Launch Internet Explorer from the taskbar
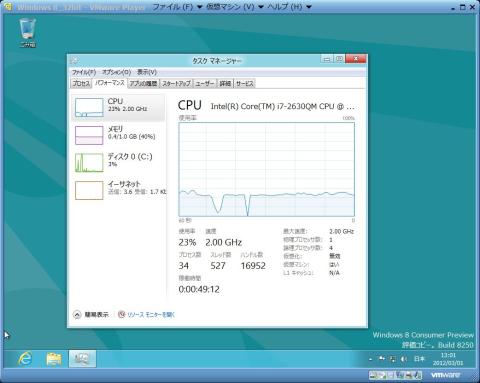Screen dimensions: 480x383 pos(25,359)
